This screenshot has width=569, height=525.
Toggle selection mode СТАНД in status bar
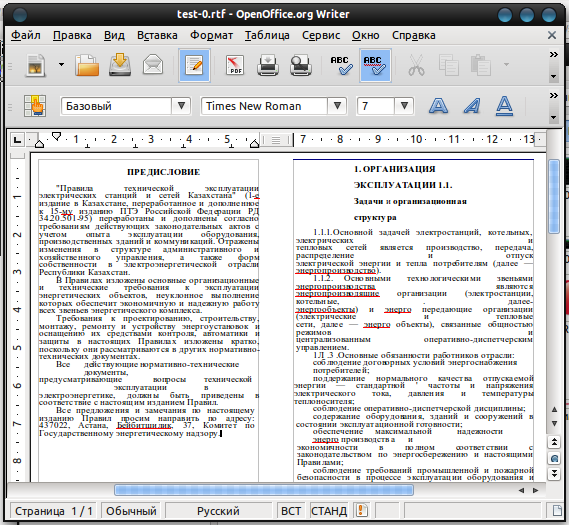(x=329, y=511)
